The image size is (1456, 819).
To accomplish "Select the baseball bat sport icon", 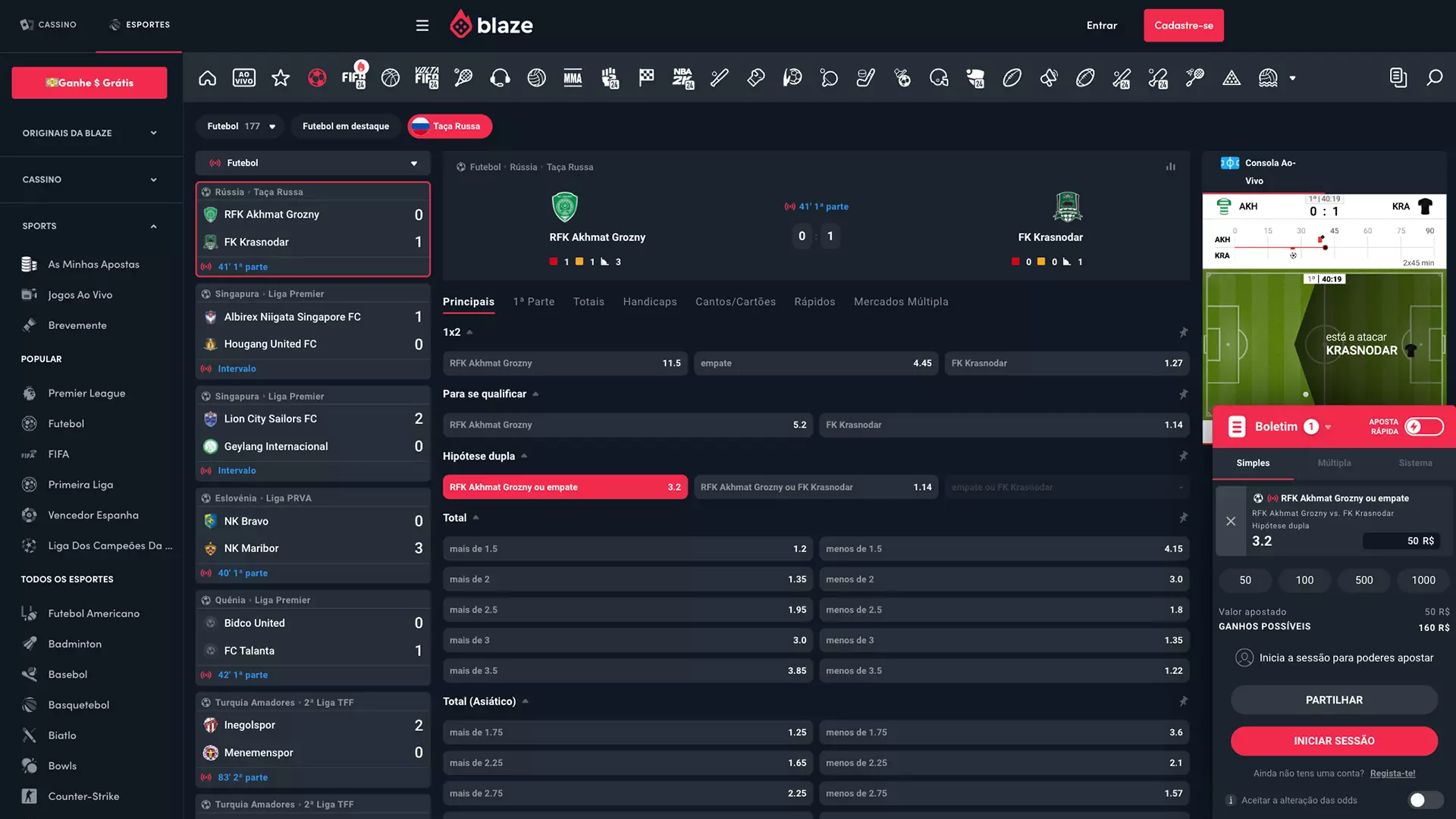I will tap(720, 77).
